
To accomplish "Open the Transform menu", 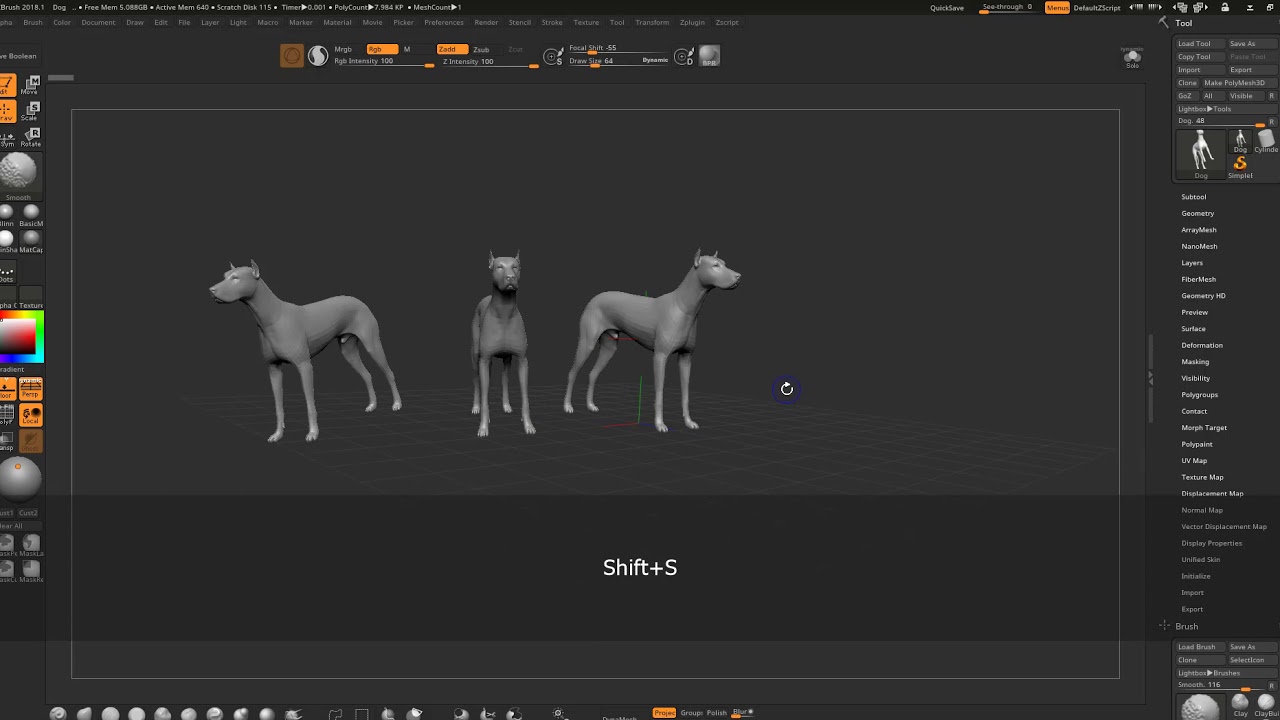I will pyautogui.click(x=652, y=22).
